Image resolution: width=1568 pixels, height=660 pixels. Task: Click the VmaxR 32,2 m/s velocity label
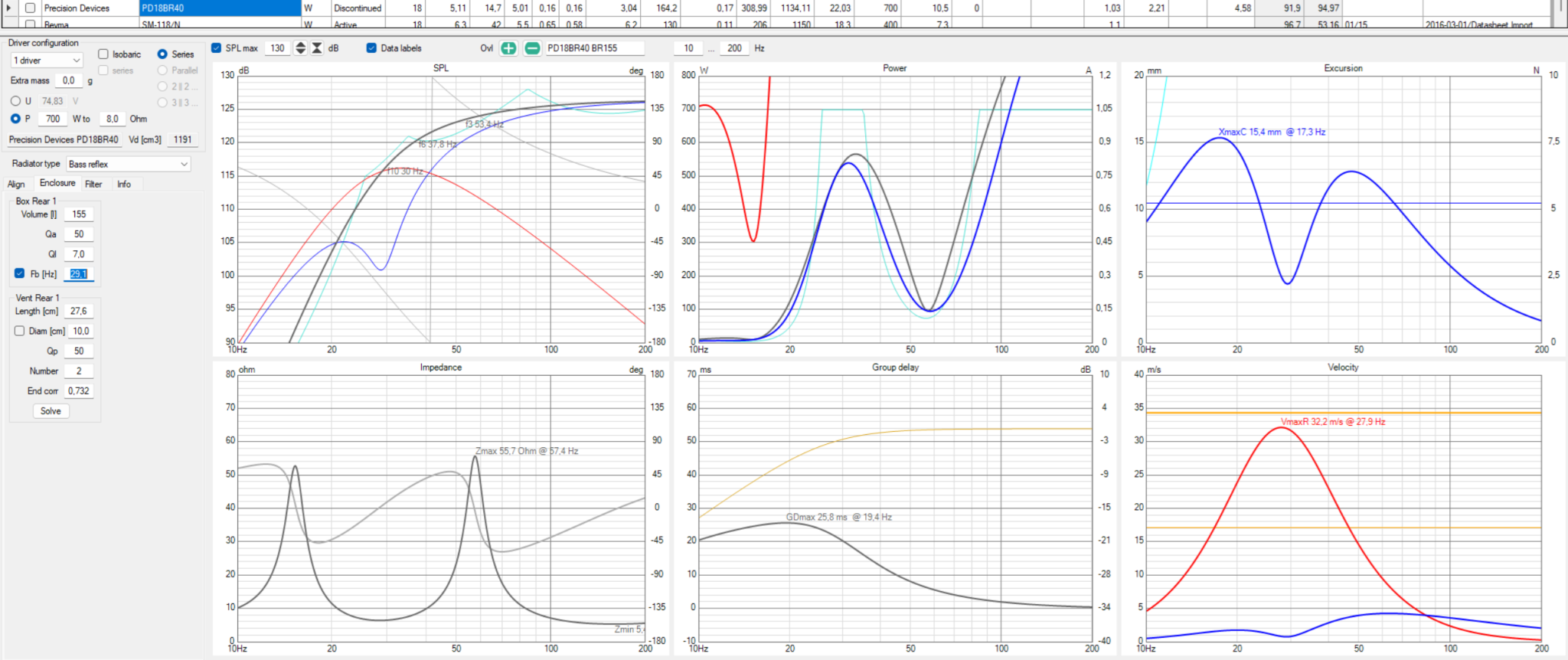[x=1333, y=422]
